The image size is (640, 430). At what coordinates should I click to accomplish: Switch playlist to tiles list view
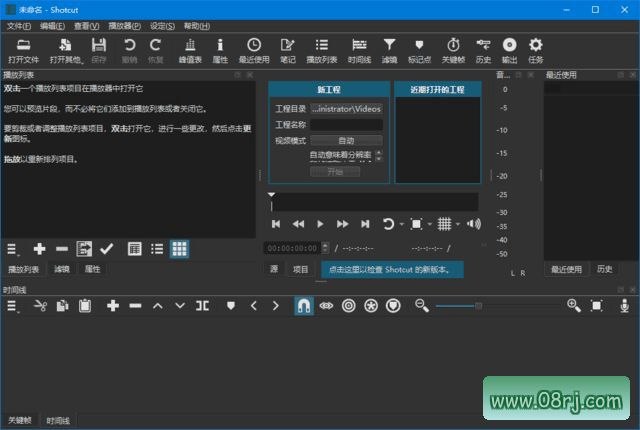pos(157,248)
